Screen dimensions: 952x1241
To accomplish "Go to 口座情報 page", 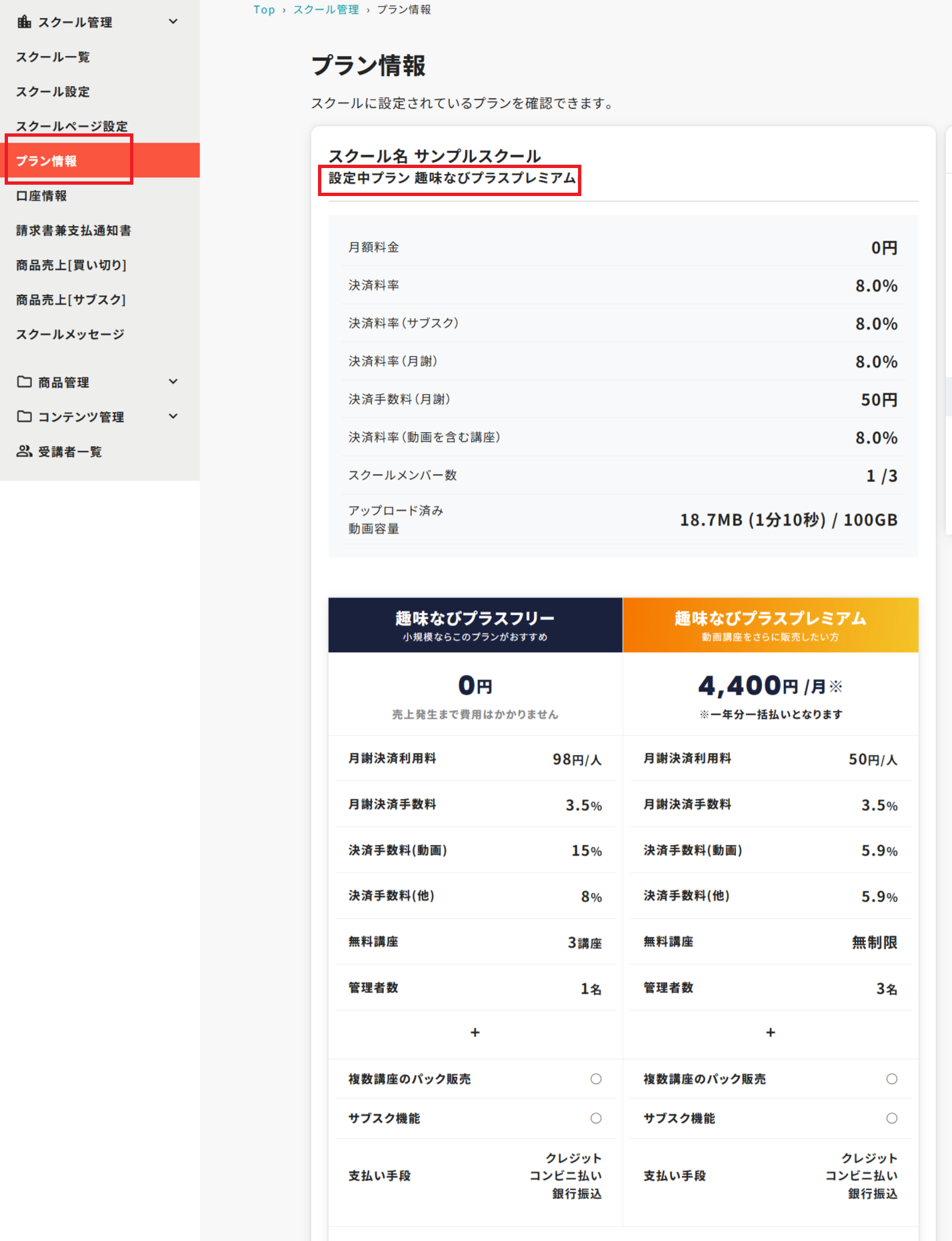I will pos(41,196).
